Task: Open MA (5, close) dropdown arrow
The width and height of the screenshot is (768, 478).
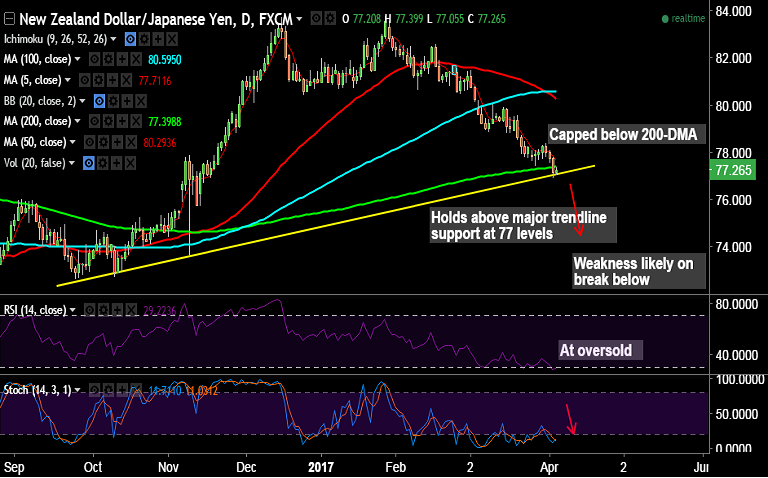Action: [x=68, y=80]
